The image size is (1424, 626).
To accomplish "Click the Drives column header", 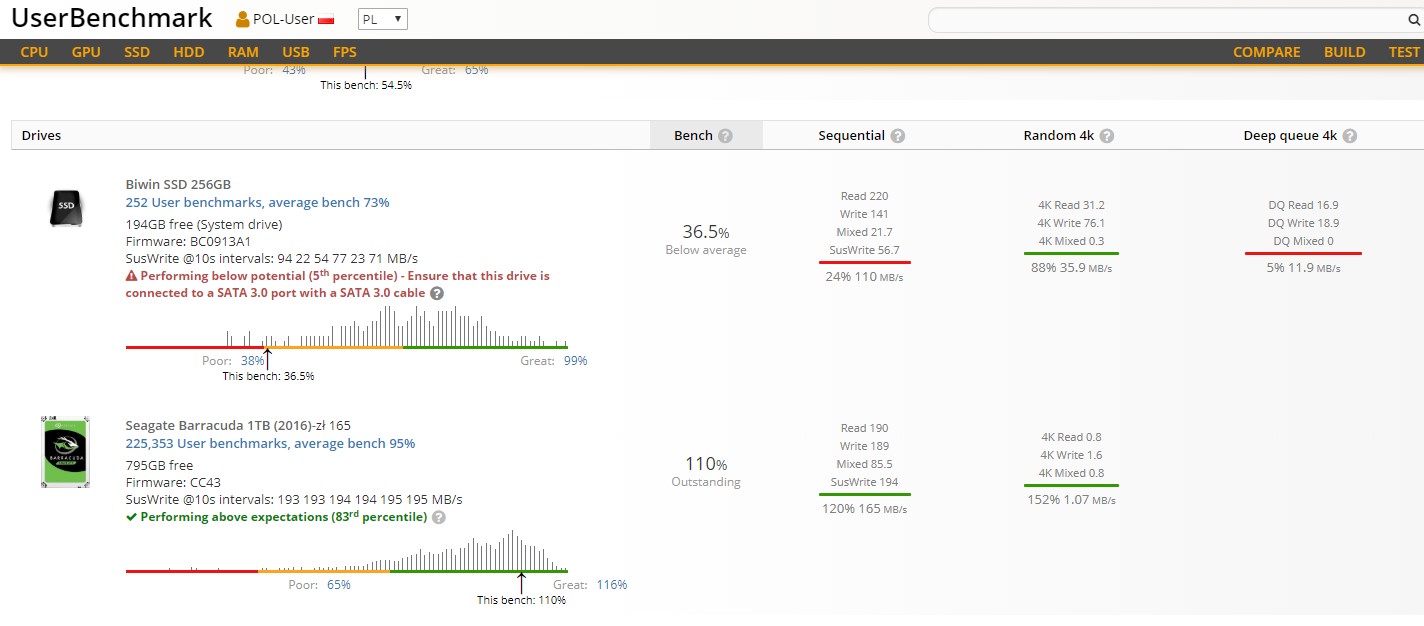I will click(41, 136).
